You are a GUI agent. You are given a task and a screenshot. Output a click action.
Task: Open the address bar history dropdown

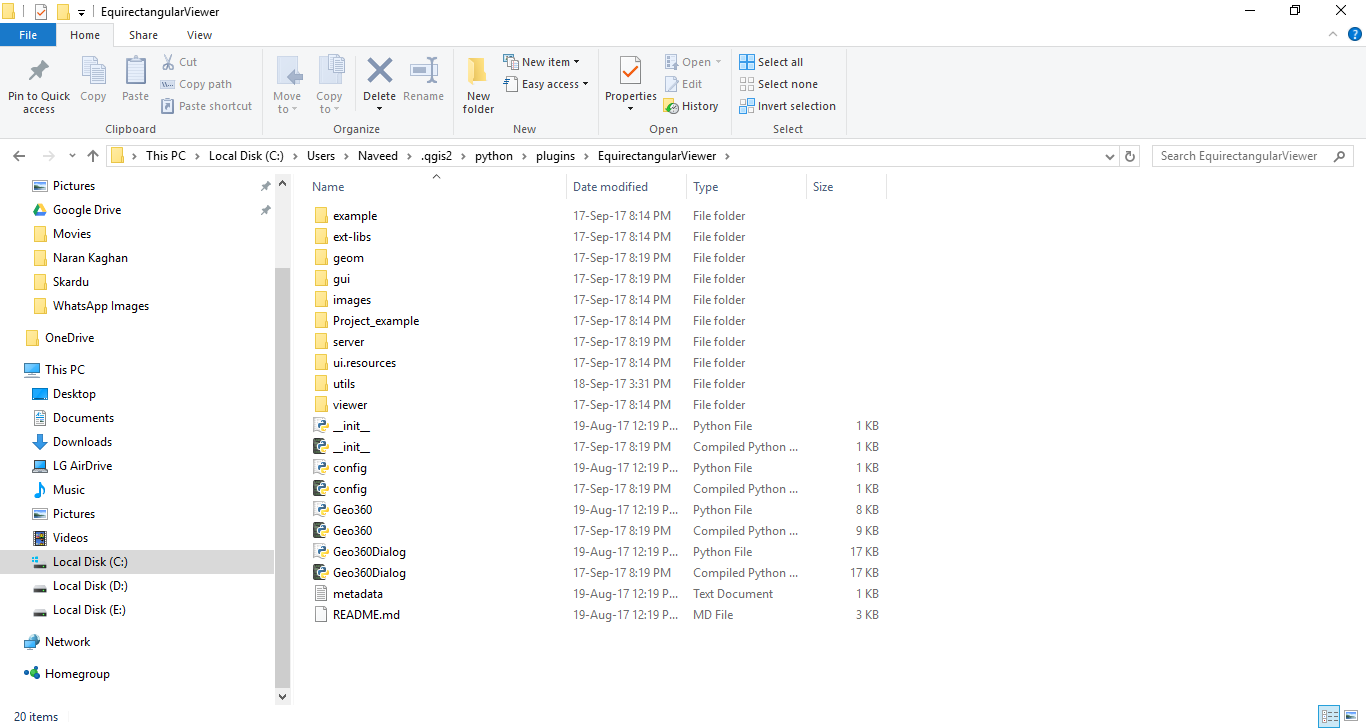tap(1110, 156)
